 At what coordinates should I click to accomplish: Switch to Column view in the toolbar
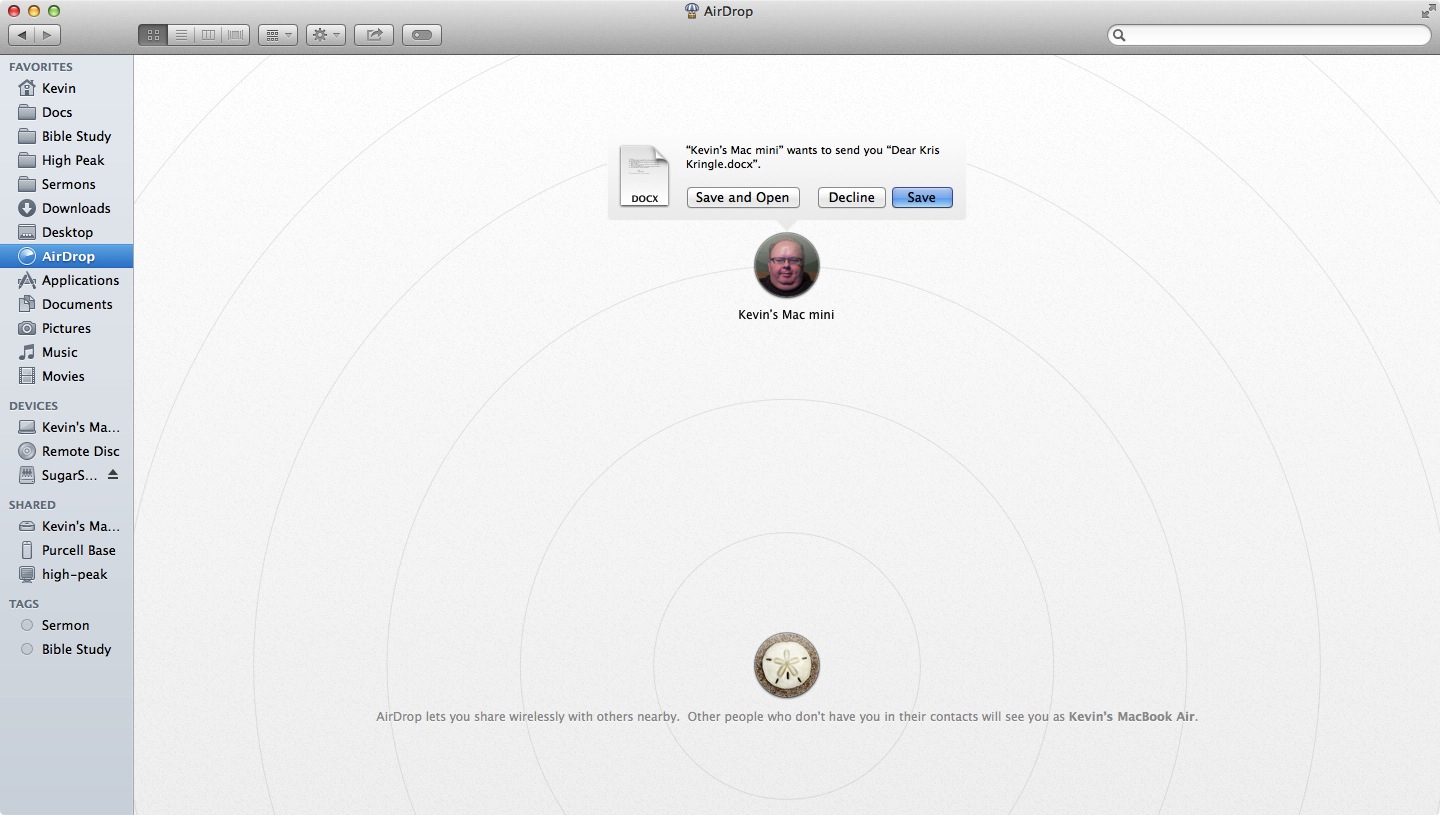[208, 34]
